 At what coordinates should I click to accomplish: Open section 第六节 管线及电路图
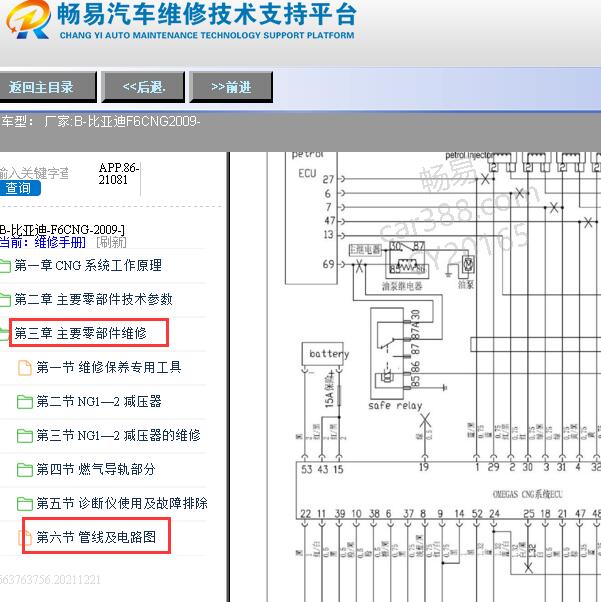point(96,537)
